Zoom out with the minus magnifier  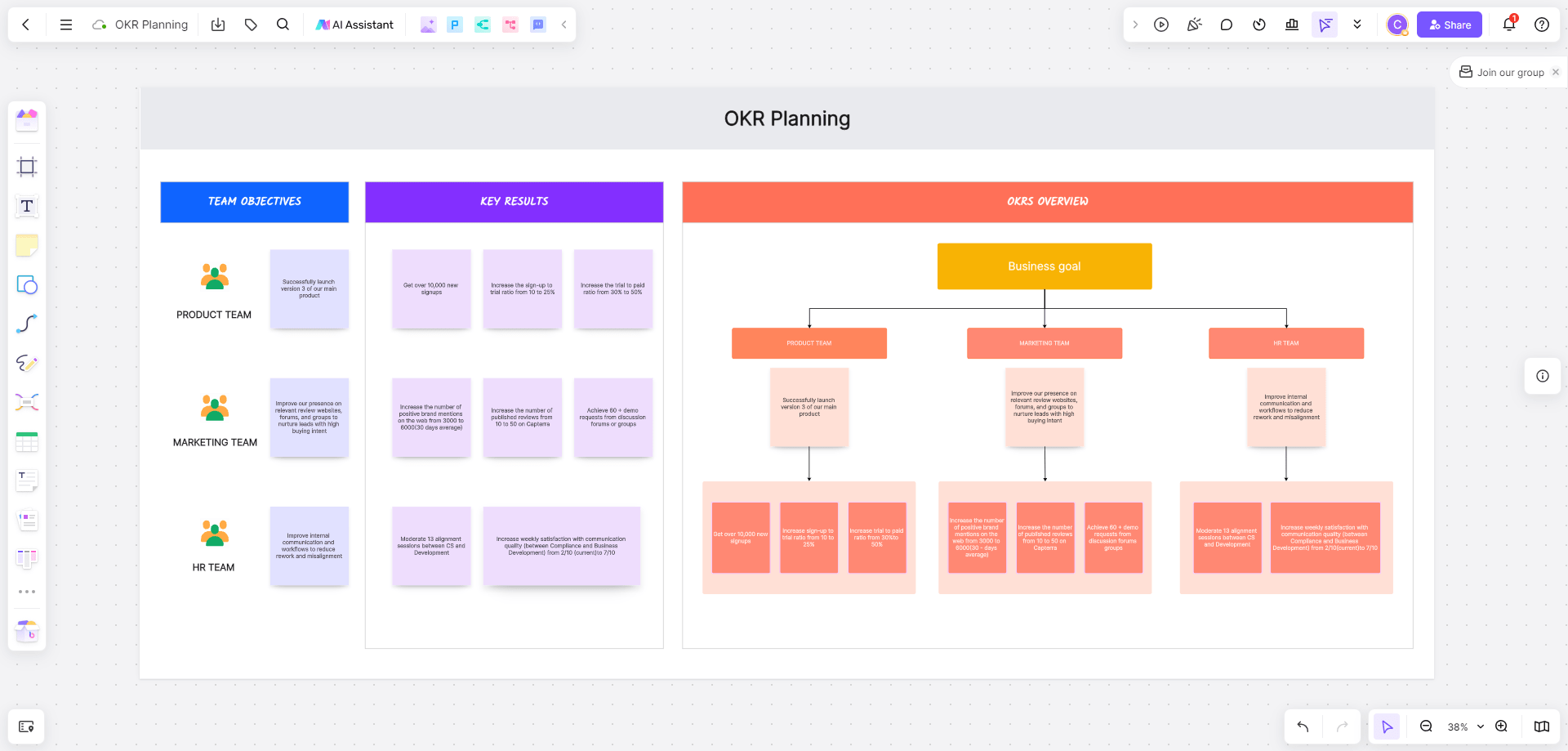(1426, 726)
